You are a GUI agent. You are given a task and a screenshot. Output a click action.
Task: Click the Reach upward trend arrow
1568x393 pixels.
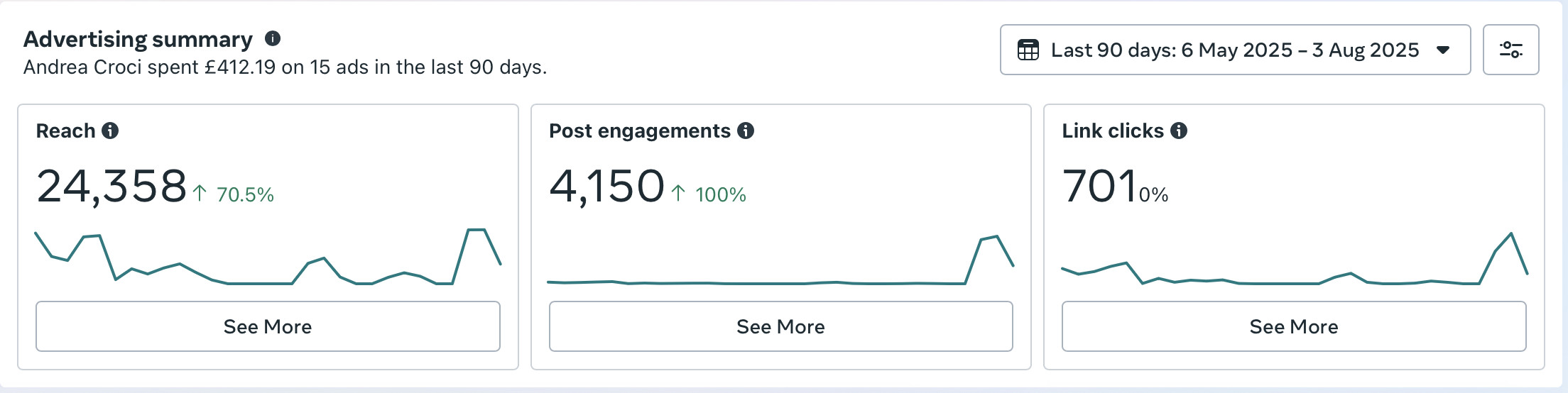click(200, 193)
